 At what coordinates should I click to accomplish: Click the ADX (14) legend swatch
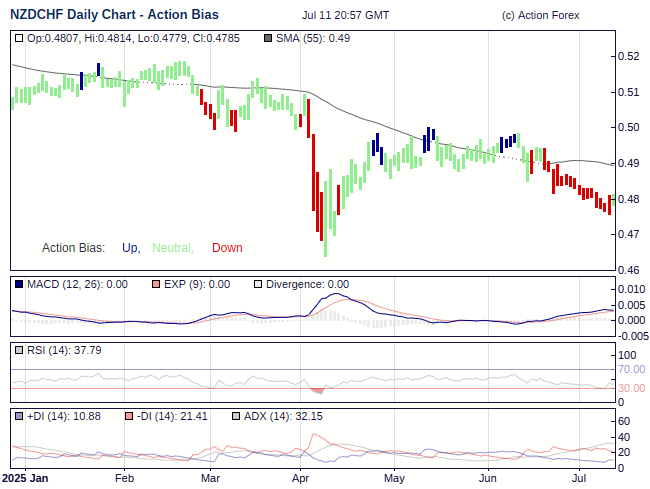[236, 416]
